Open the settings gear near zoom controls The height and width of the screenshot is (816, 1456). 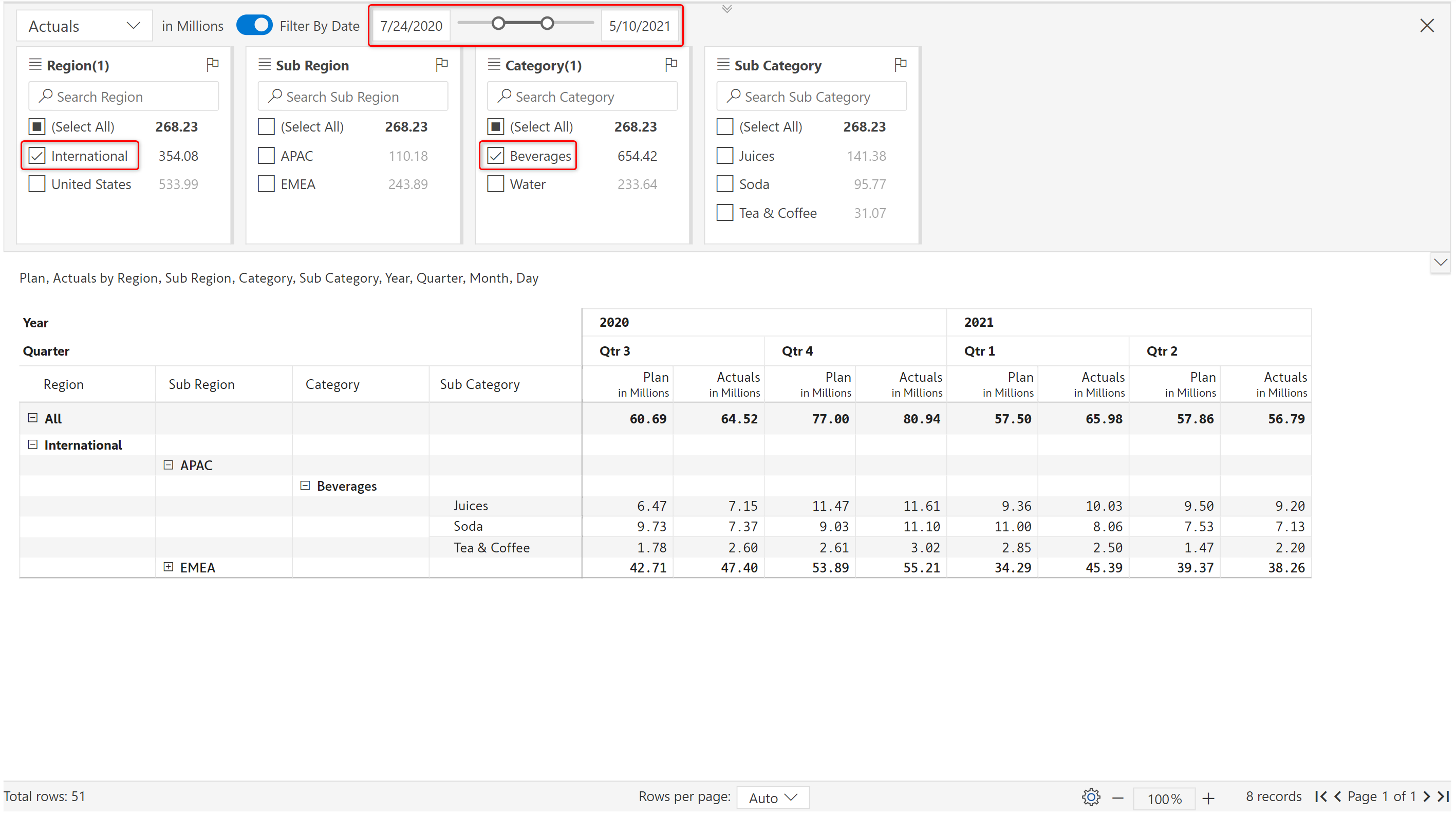[1091, 798]
